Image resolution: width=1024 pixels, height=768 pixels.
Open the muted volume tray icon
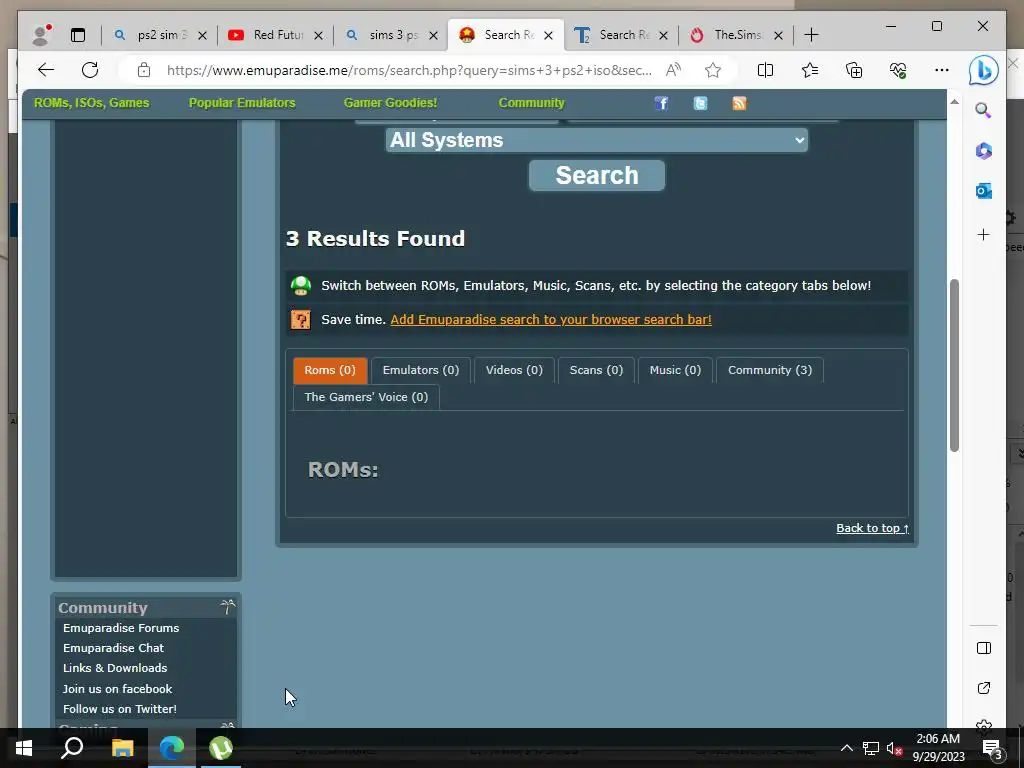(894, 748)
